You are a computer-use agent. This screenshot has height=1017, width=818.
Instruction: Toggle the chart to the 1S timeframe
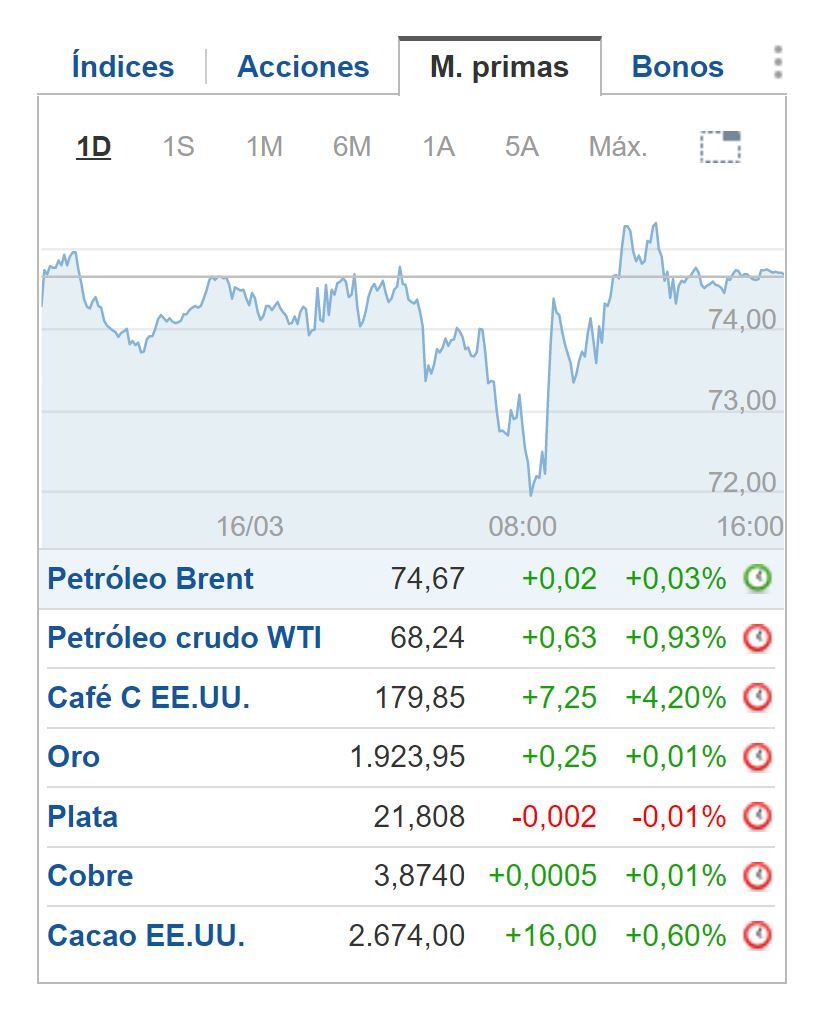click(x=178, y=146)
